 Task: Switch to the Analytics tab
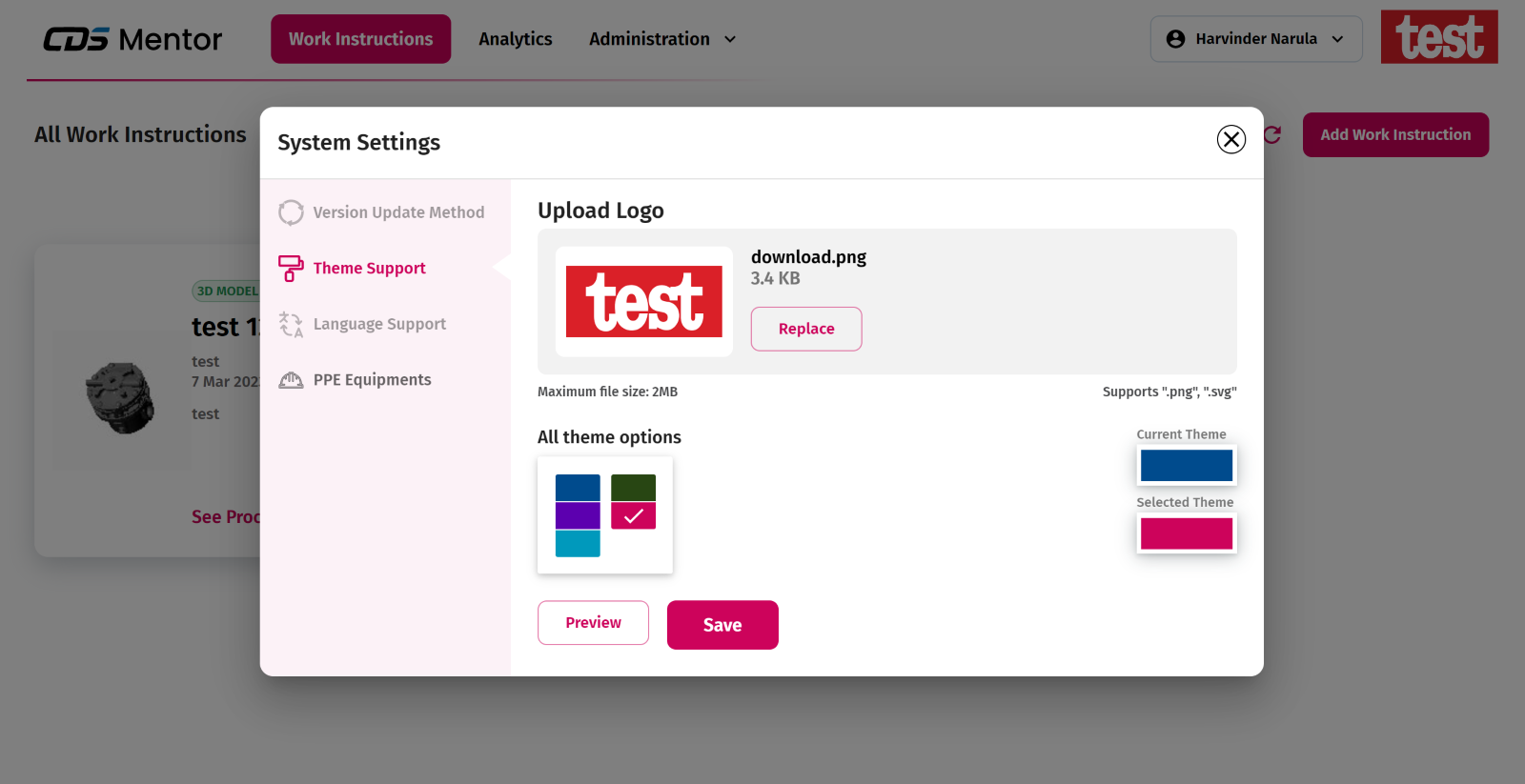coord(515,39)
